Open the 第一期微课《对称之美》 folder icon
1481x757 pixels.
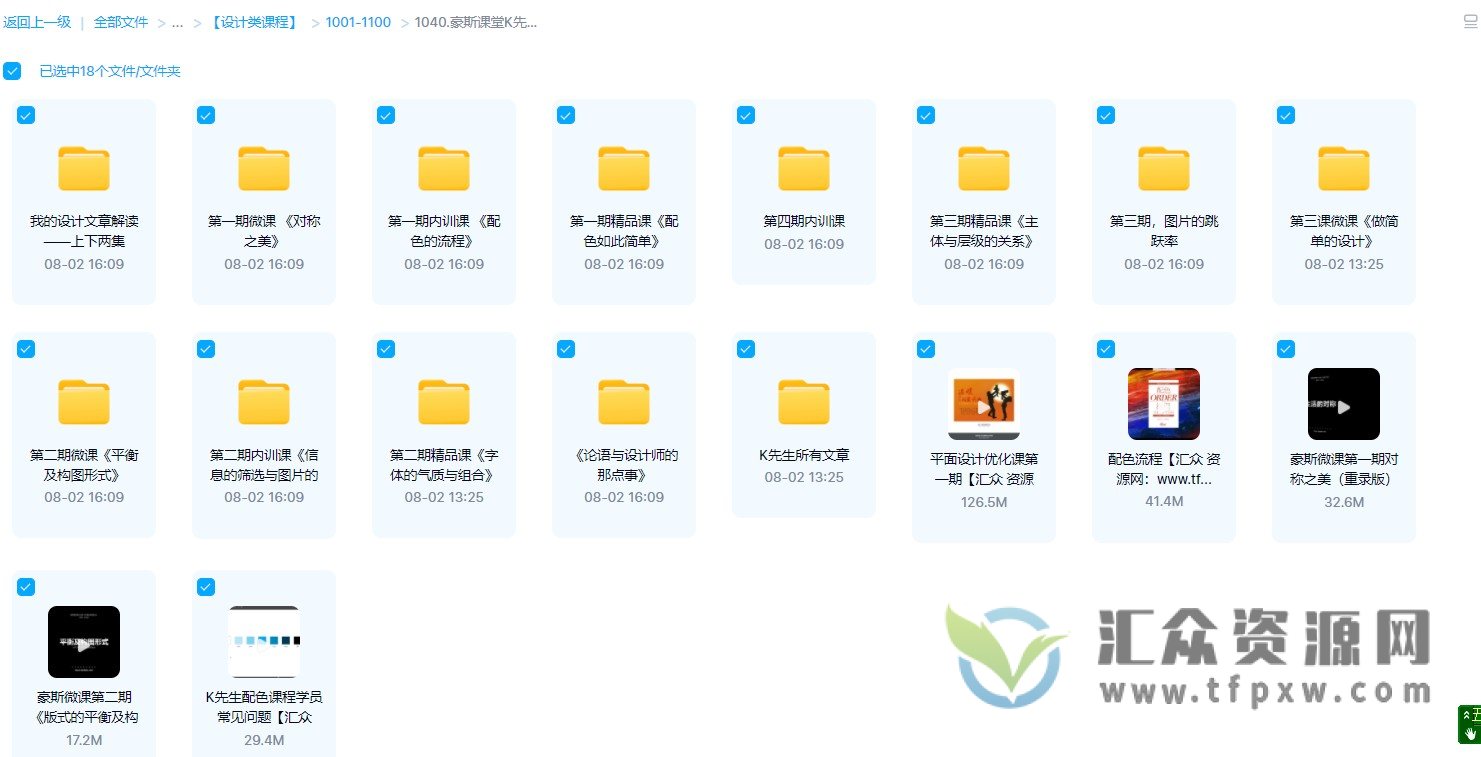click(x=264, y=168)
